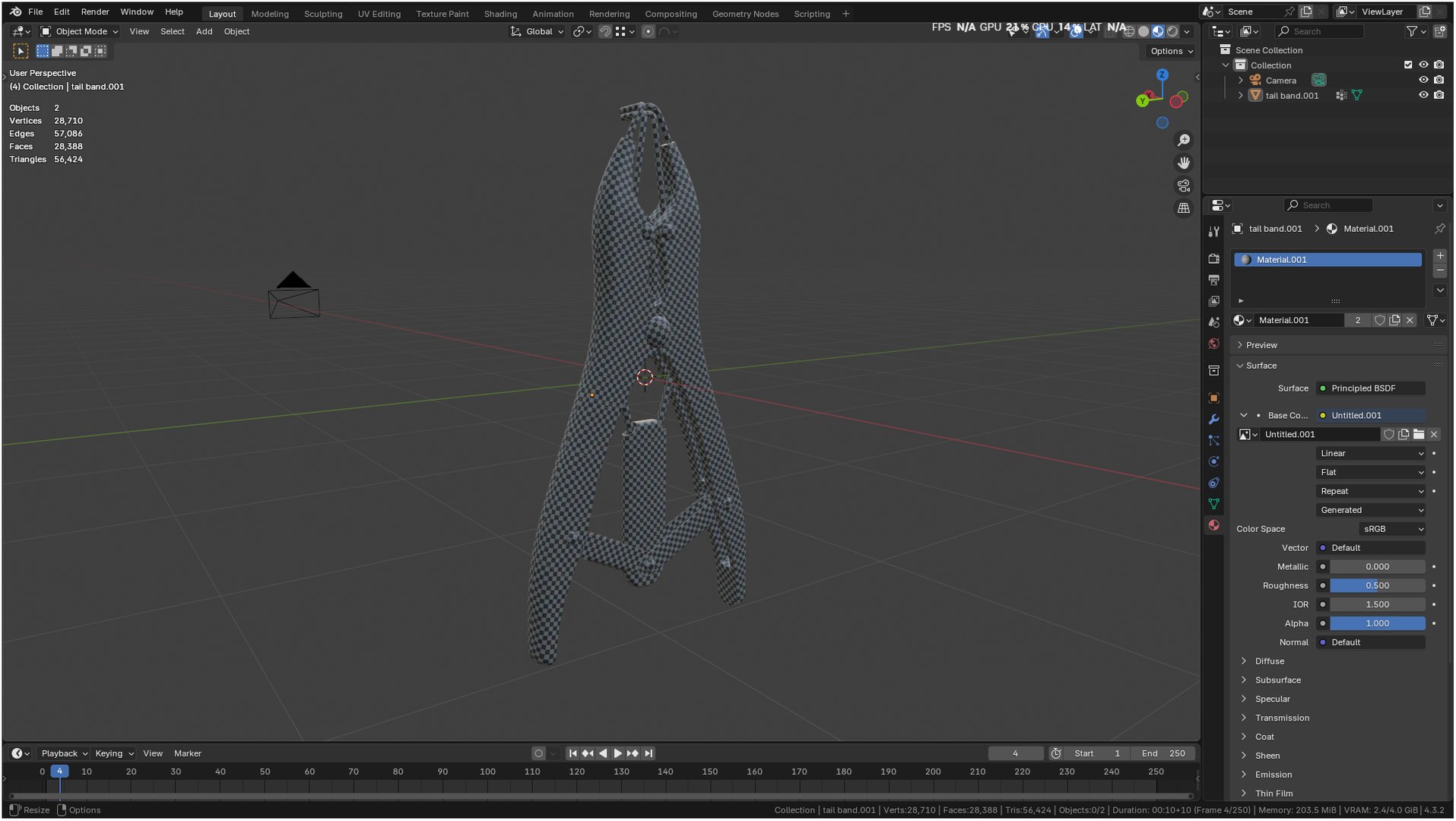
Task: Click the Options button in viewport
Action: coord(1172,52)
